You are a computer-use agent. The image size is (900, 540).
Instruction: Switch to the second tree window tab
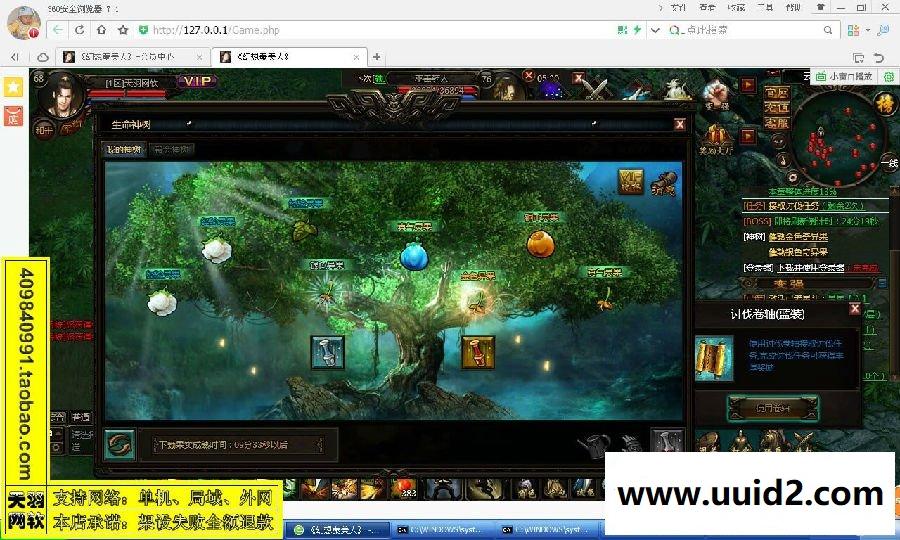point(172,150)
